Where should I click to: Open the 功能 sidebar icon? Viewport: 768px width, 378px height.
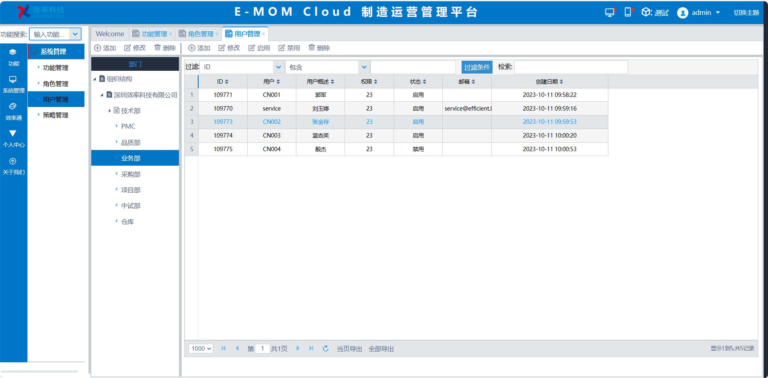tap(13, 52)
